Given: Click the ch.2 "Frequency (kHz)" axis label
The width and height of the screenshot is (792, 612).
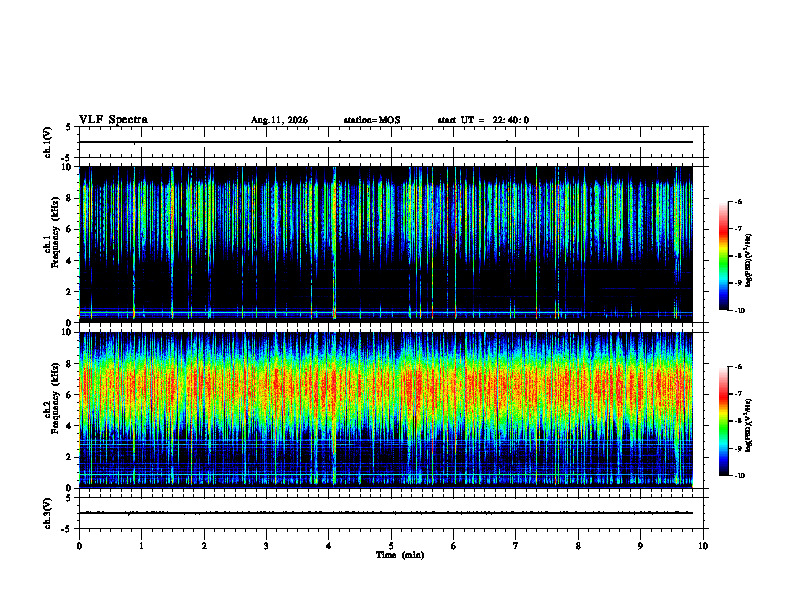Looking at the screenshot, I should [x=54, y=398].
